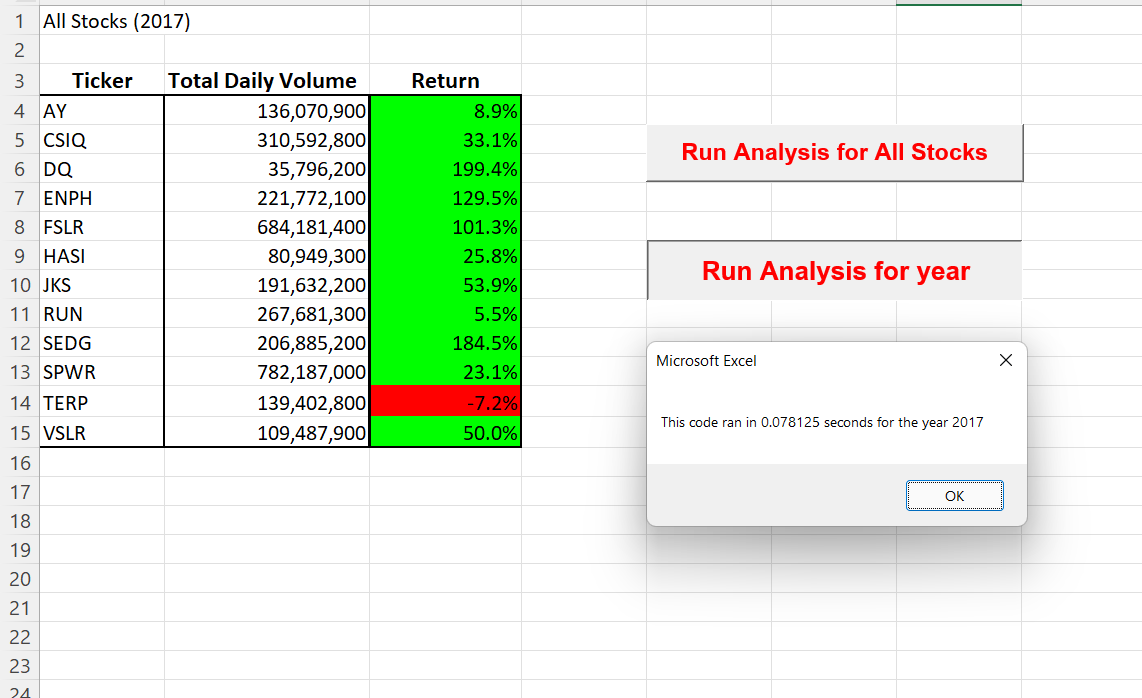
Task: Select row 1 header
Action: click(x=20, y=21)
